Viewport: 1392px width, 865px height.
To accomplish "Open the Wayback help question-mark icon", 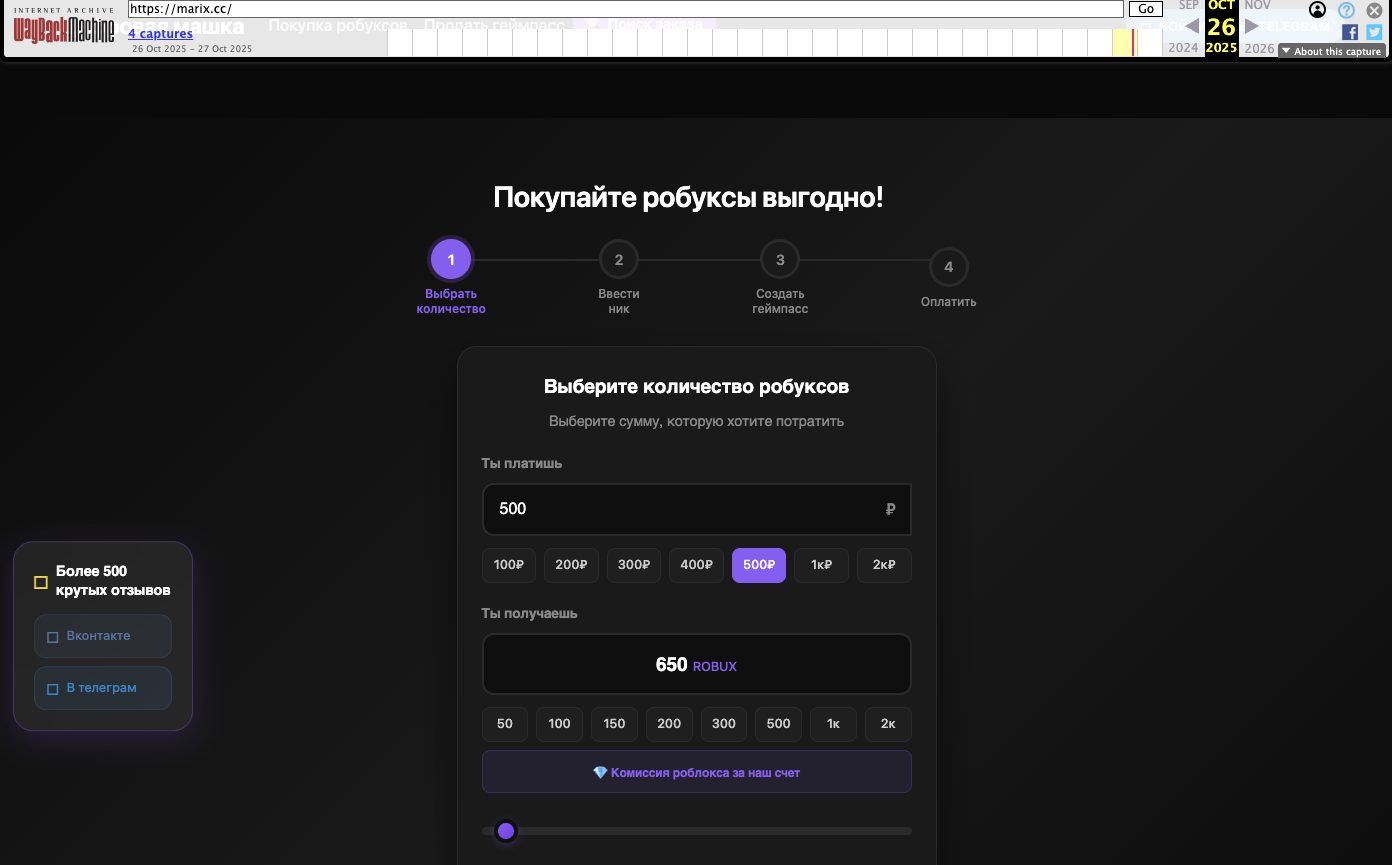I will pyautogui.click(x=1346, y=10).
